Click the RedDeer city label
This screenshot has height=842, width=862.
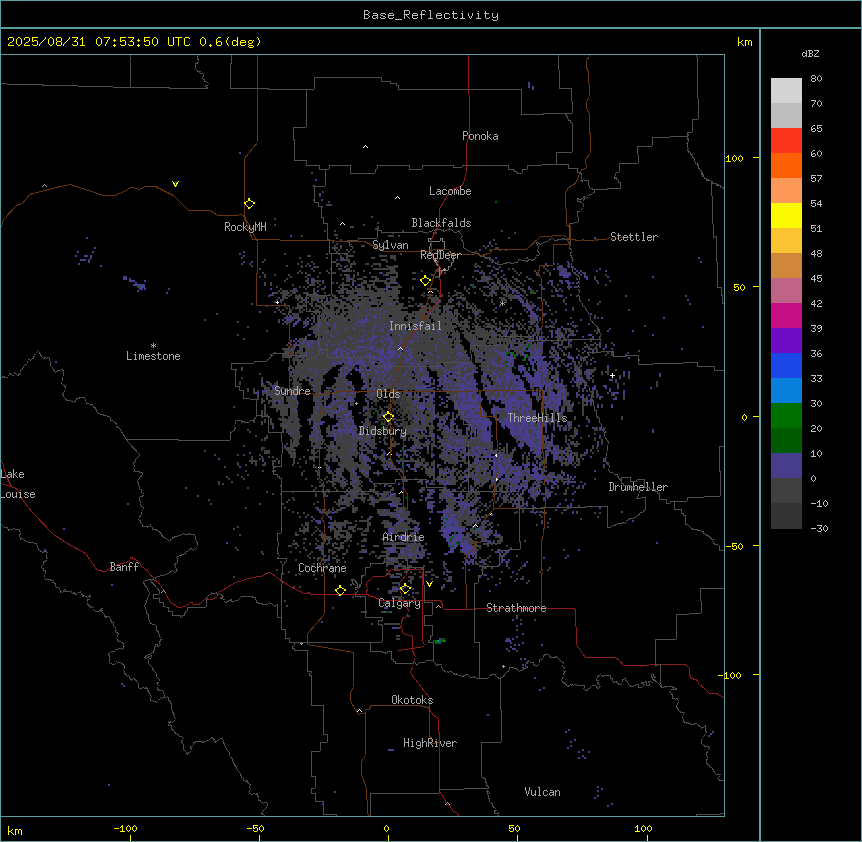click(440, 255)
